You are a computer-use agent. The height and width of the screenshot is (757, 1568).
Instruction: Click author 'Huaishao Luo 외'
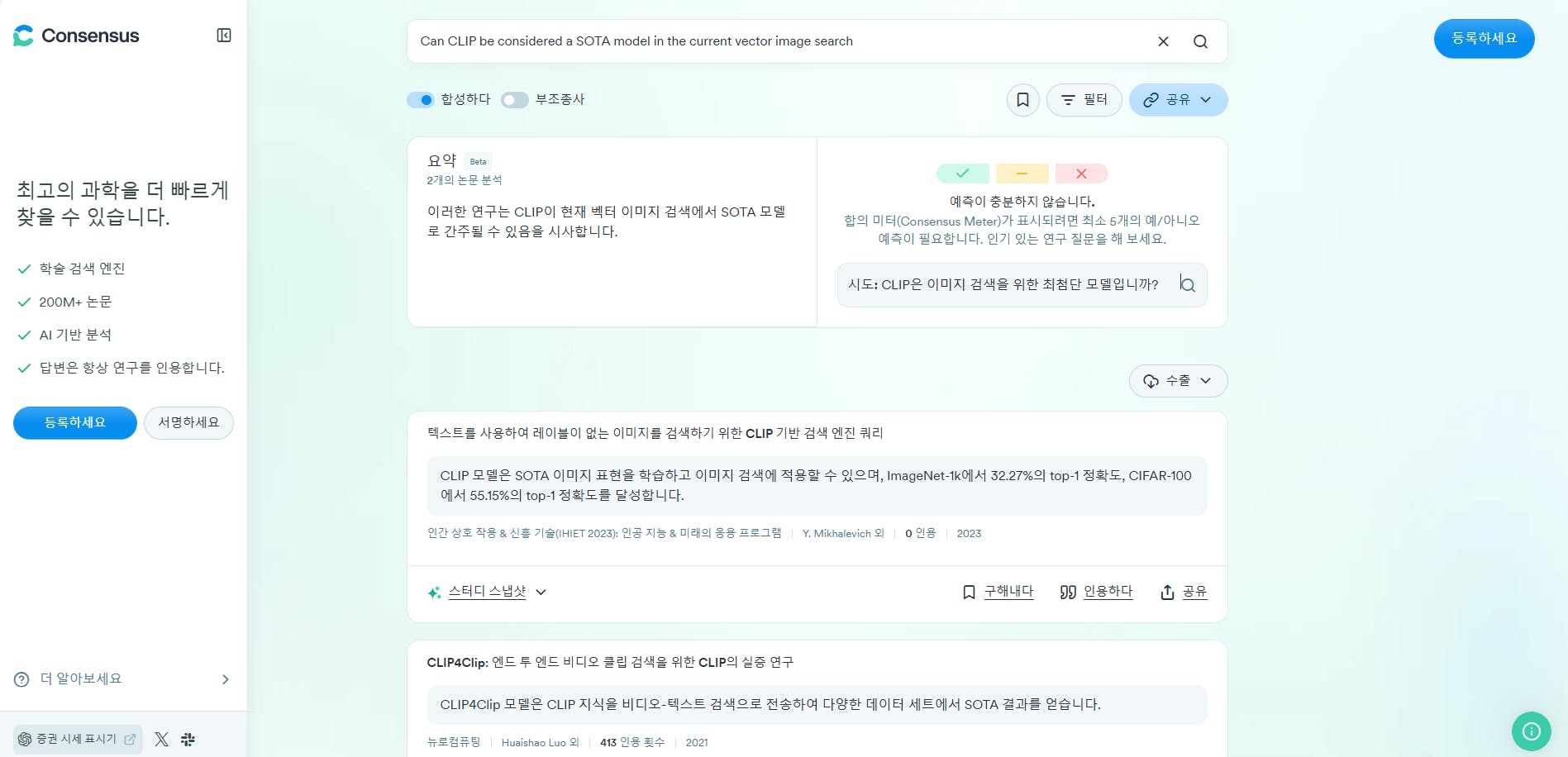click(540, 743)
